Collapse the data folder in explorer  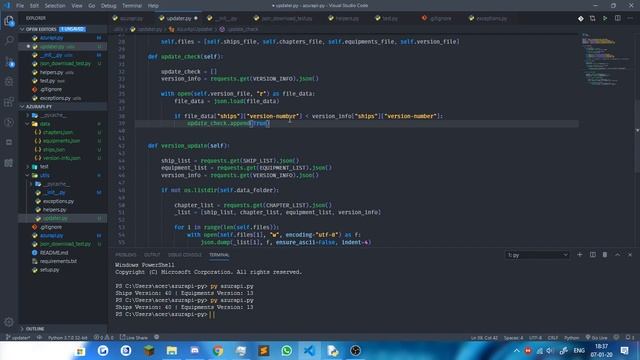[63, 124]
